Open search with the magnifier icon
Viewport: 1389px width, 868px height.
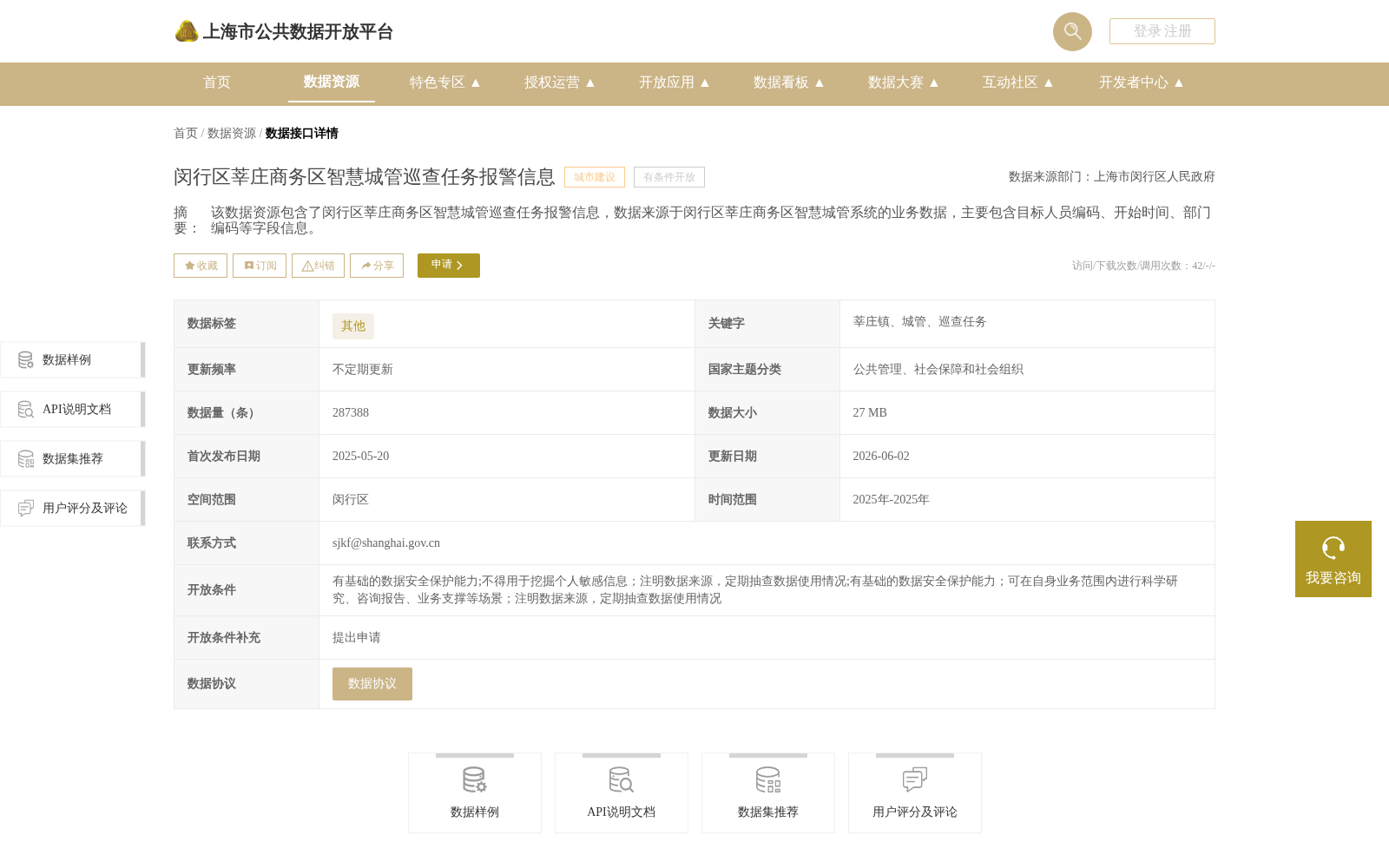(1072, 31)
